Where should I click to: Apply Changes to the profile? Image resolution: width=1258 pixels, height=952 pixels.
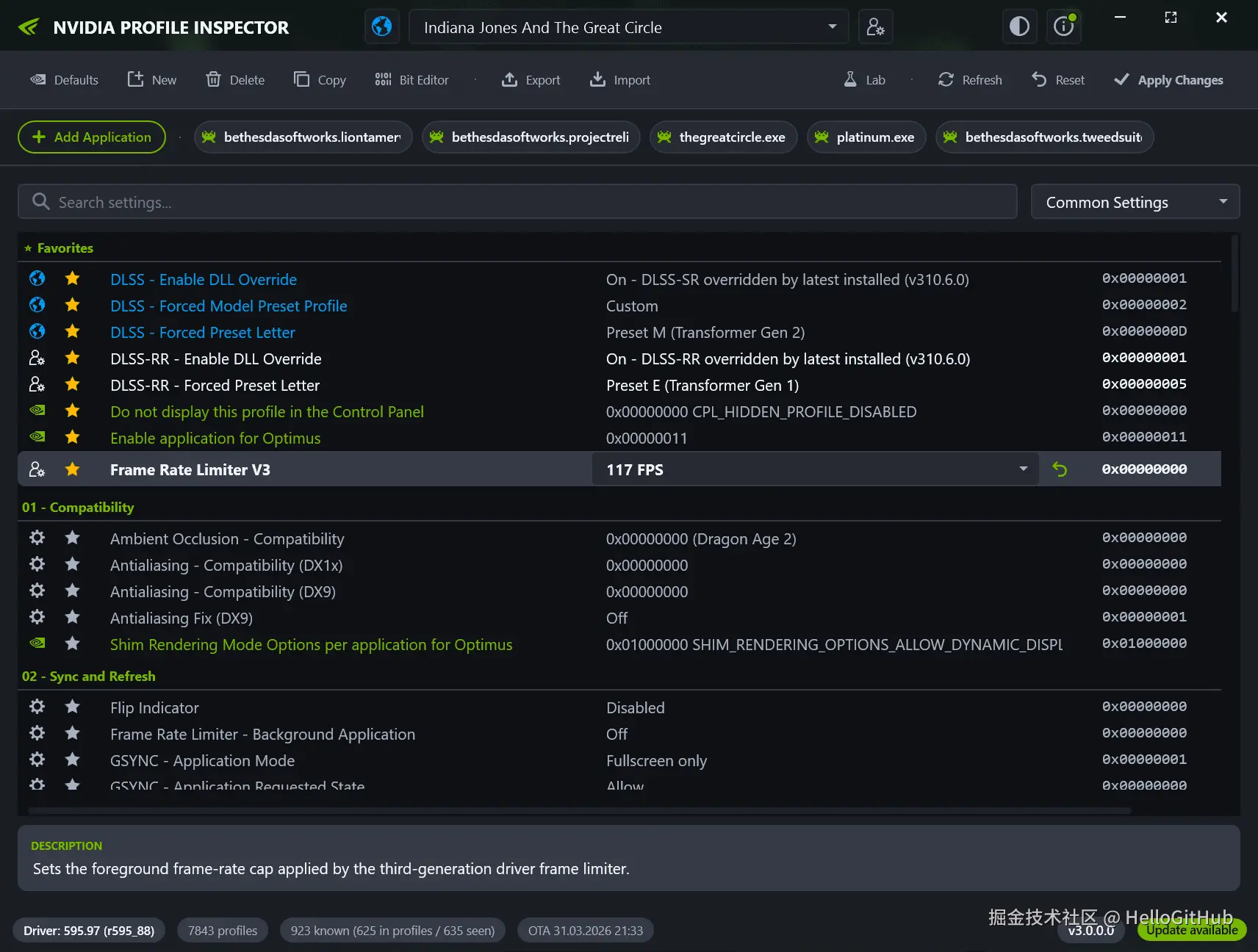point(1168,79)
